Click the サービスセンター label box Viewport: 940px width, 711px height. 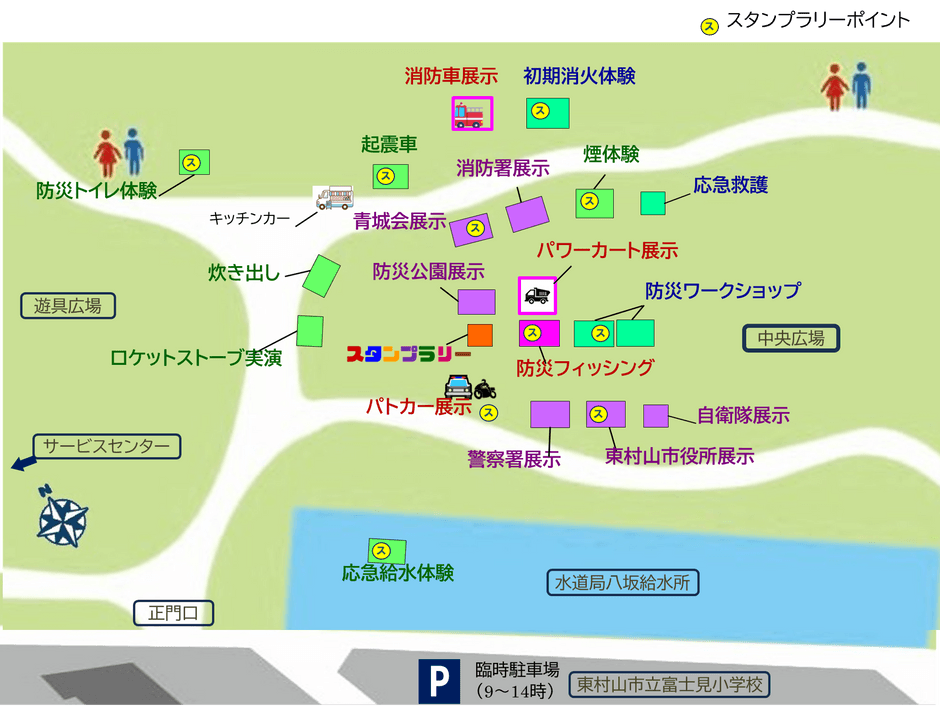coord(107,446)
